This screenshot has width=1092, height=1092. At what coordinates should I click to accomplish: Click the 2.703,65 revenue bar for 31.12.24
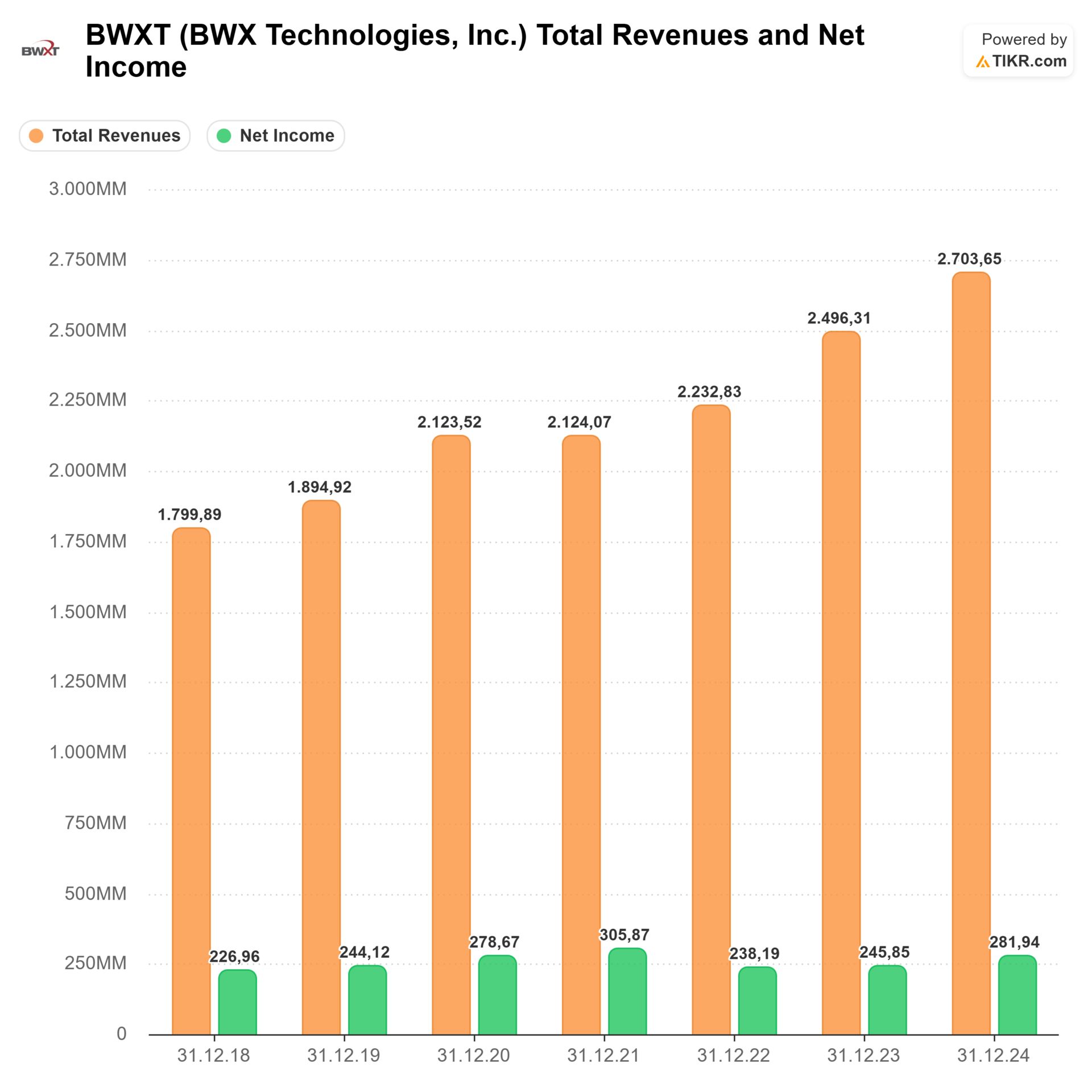tap(970, 654)
